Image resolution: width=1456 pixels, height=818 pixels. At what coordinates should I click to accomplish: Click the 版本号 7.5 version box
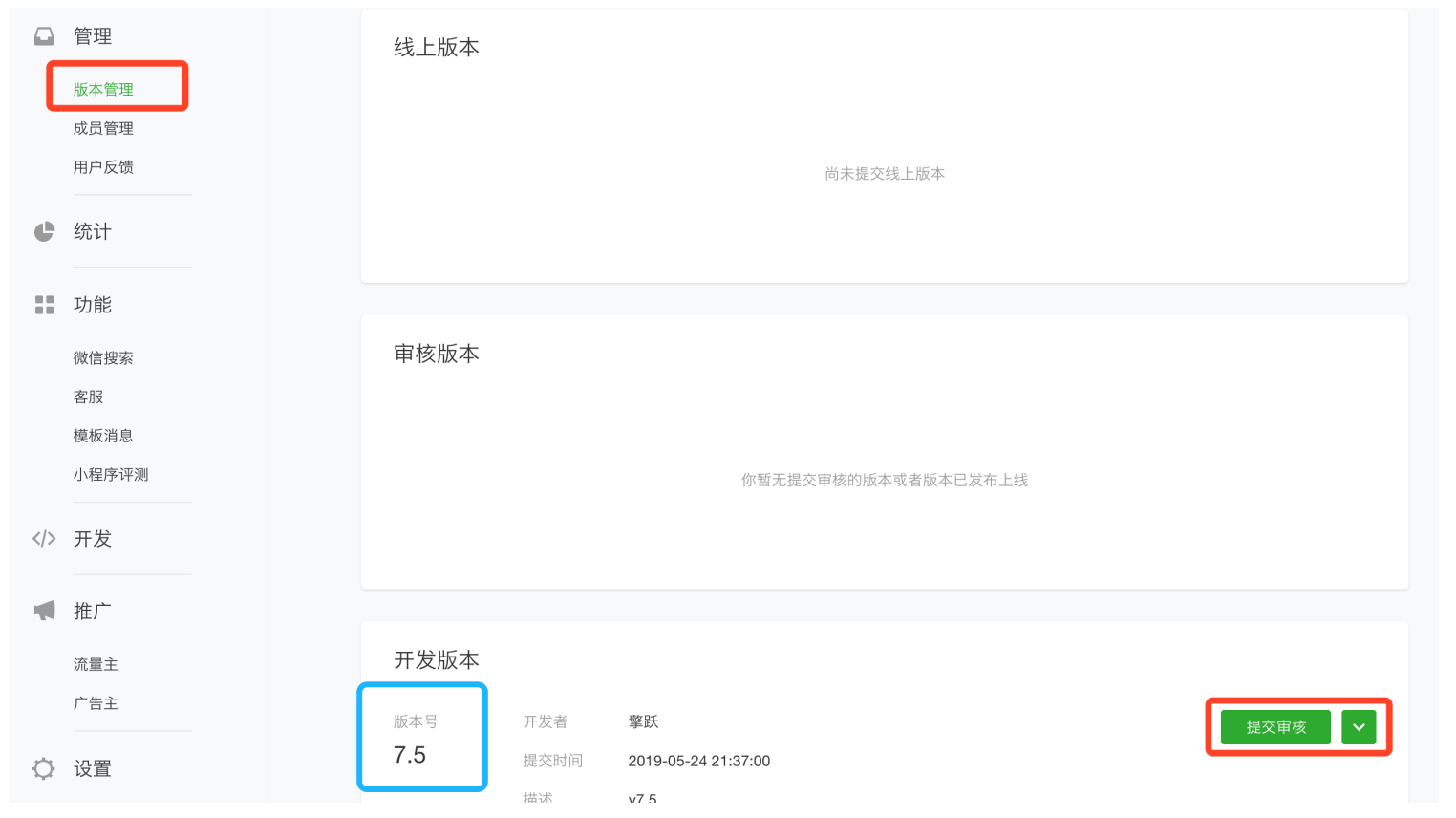tap(422, 737)
